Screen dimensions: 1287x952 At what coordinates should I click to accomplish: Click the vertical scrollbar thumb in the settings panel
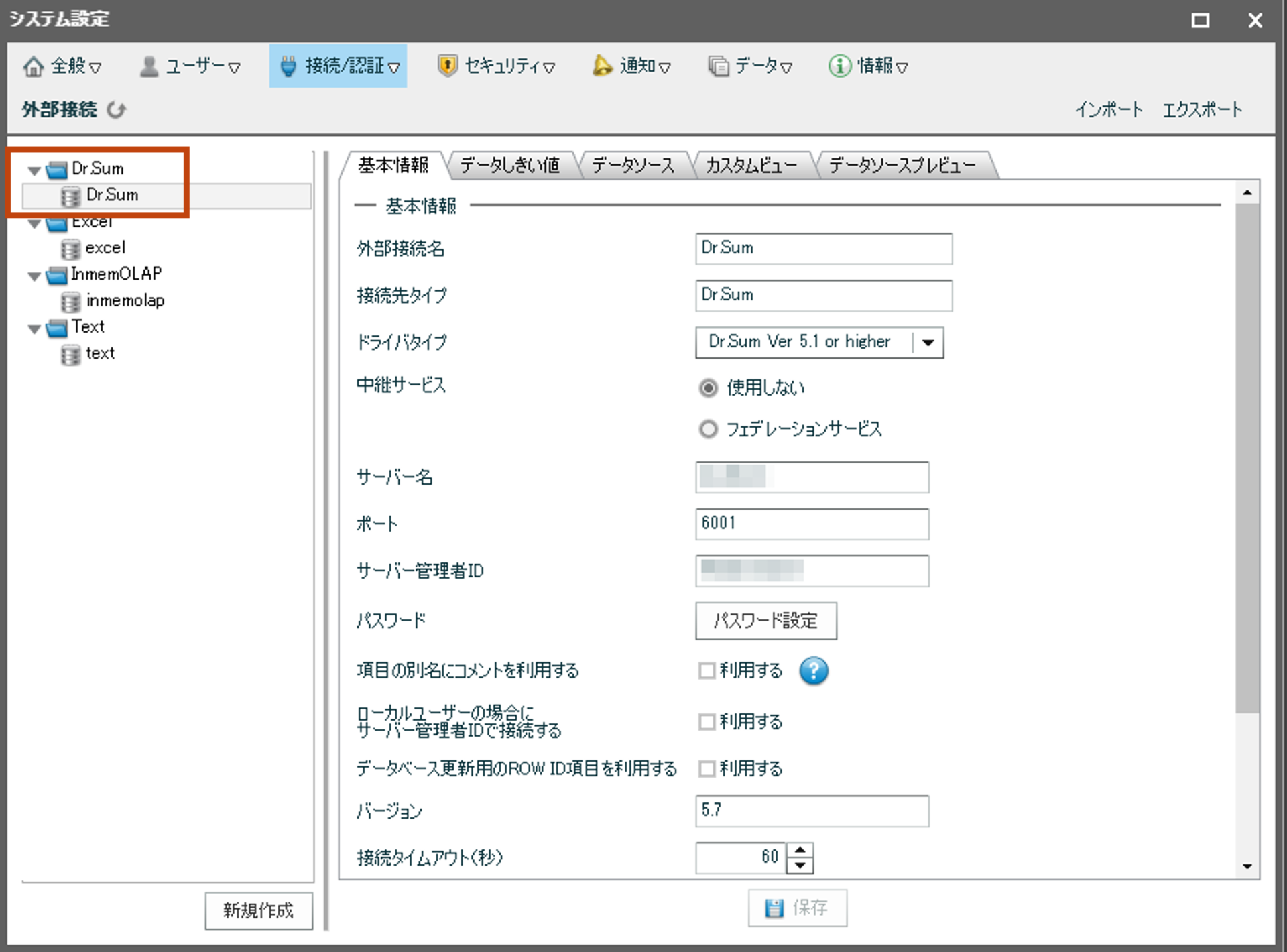[x=1247, y=459]
